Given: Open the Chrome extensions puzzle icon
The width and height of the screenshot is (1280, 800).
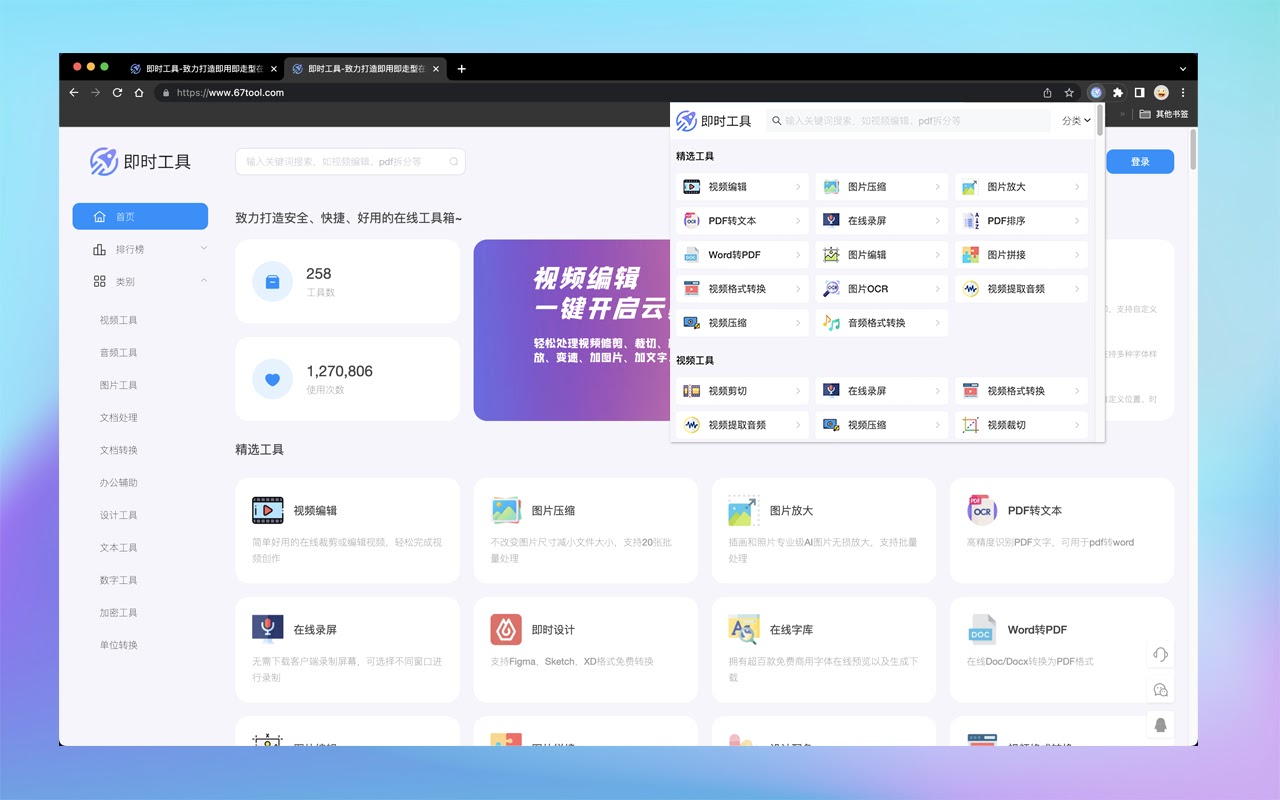Looking at the screenshot, I should 1118,92.
